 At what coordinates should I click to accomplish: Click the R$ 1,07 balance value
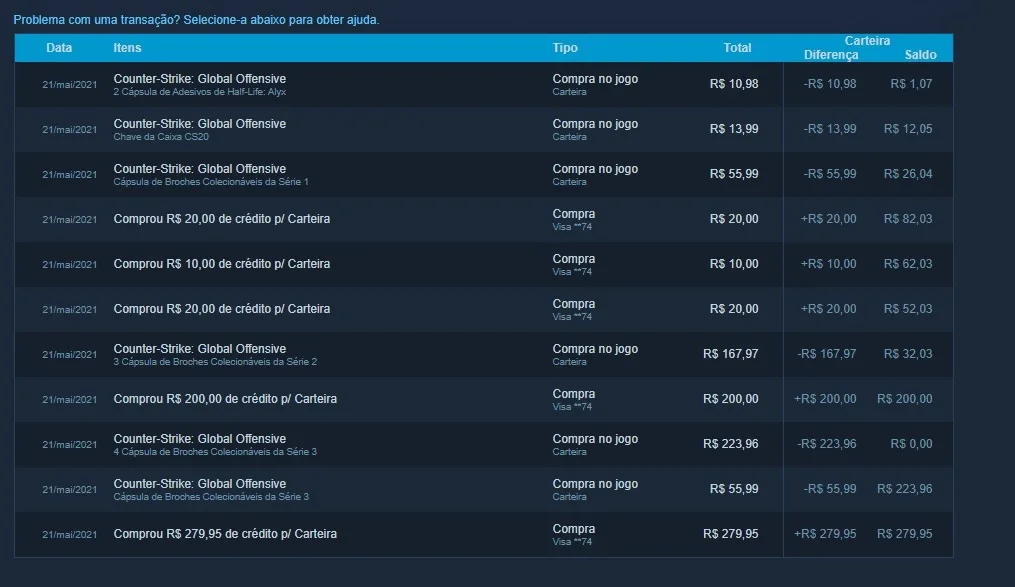pyautogui.click(x=911, y=84)
